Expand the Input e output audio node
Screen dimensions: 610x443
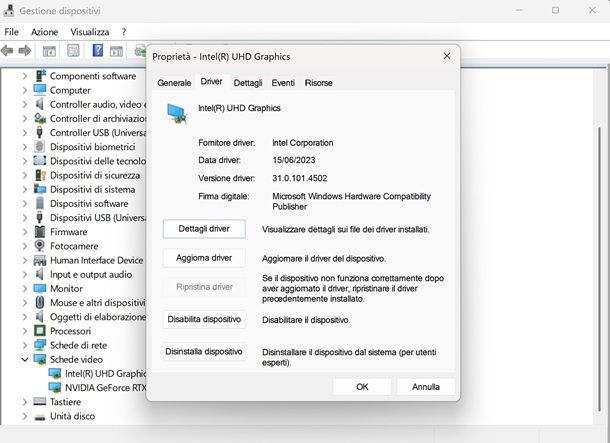pyautogui.click(x=25, y=274)
